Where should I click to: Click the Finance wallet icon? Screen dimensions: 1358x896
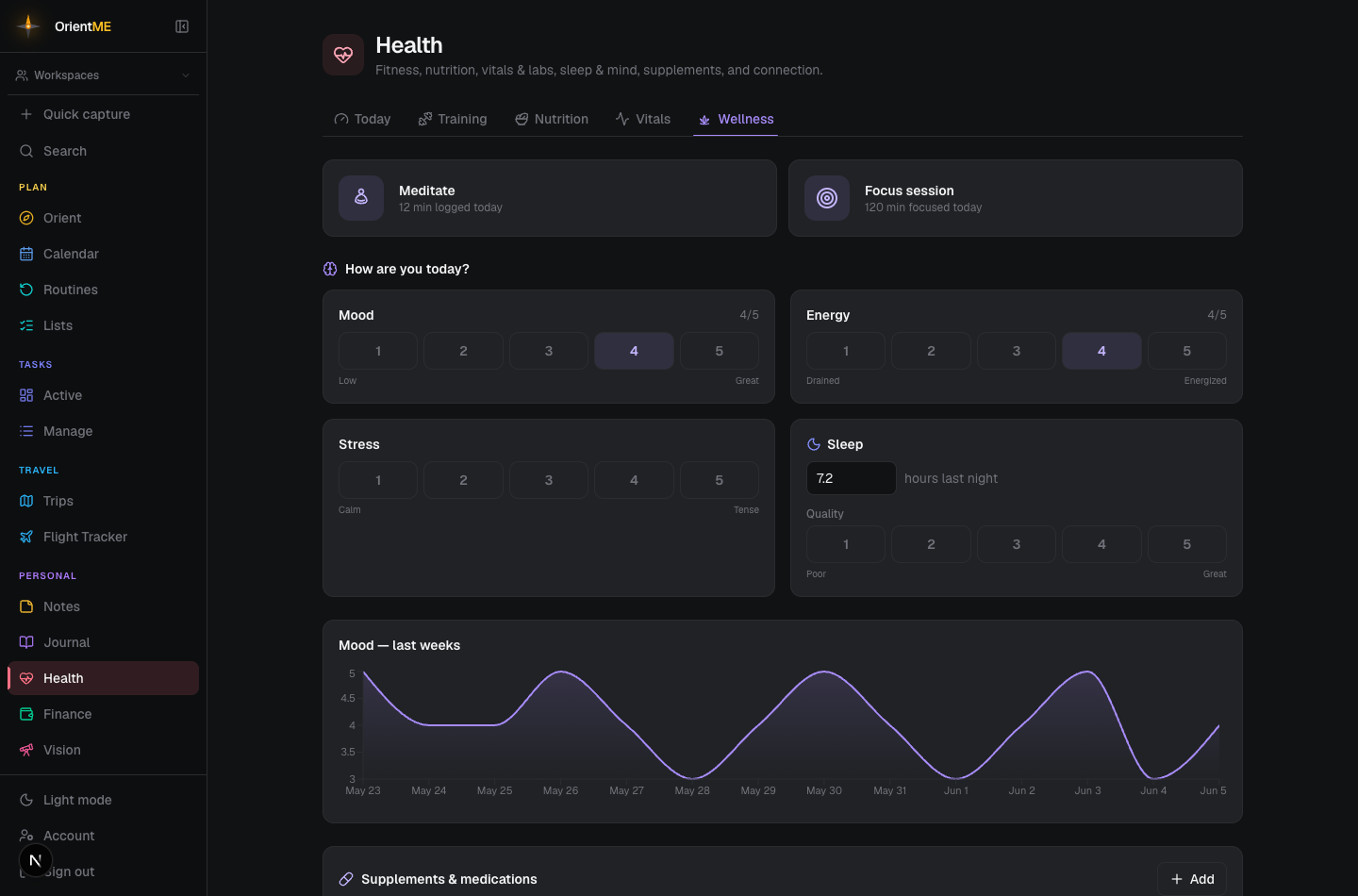point(26,714)
